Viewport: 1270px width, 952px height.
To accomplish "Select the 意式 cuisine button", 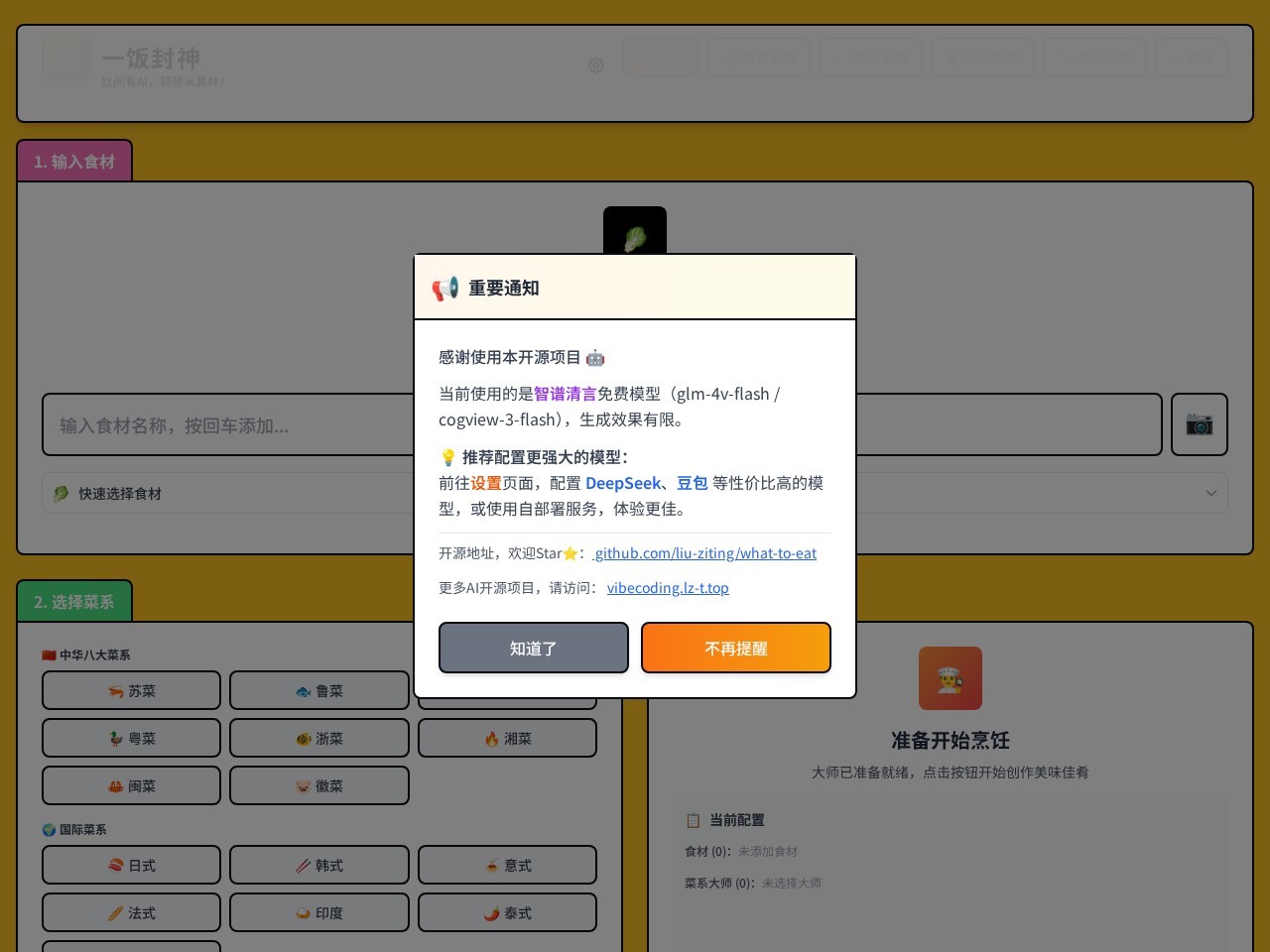I will [x=507, y=865].
